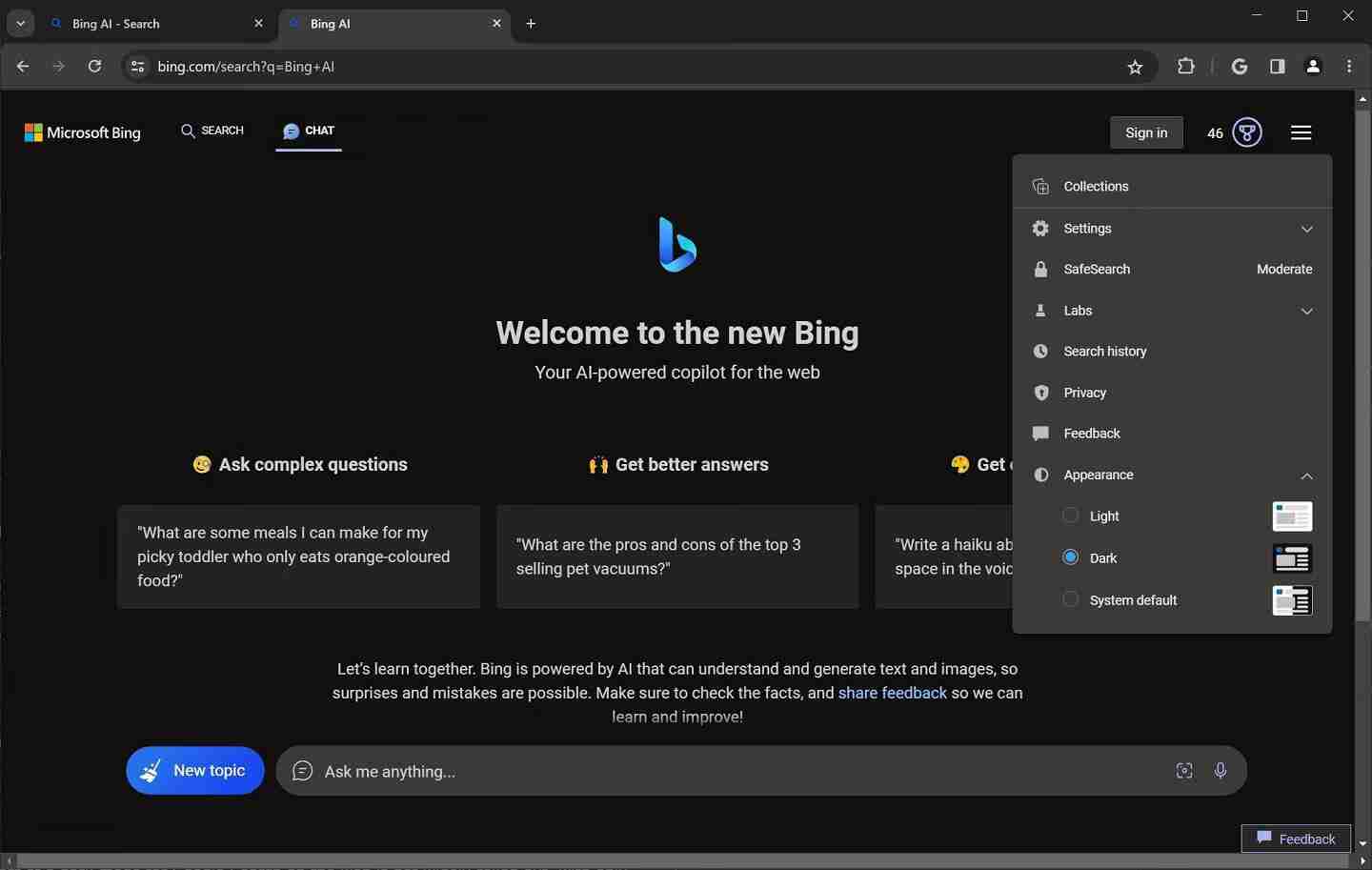Click the Collections icon

[x=1040, y=186]
